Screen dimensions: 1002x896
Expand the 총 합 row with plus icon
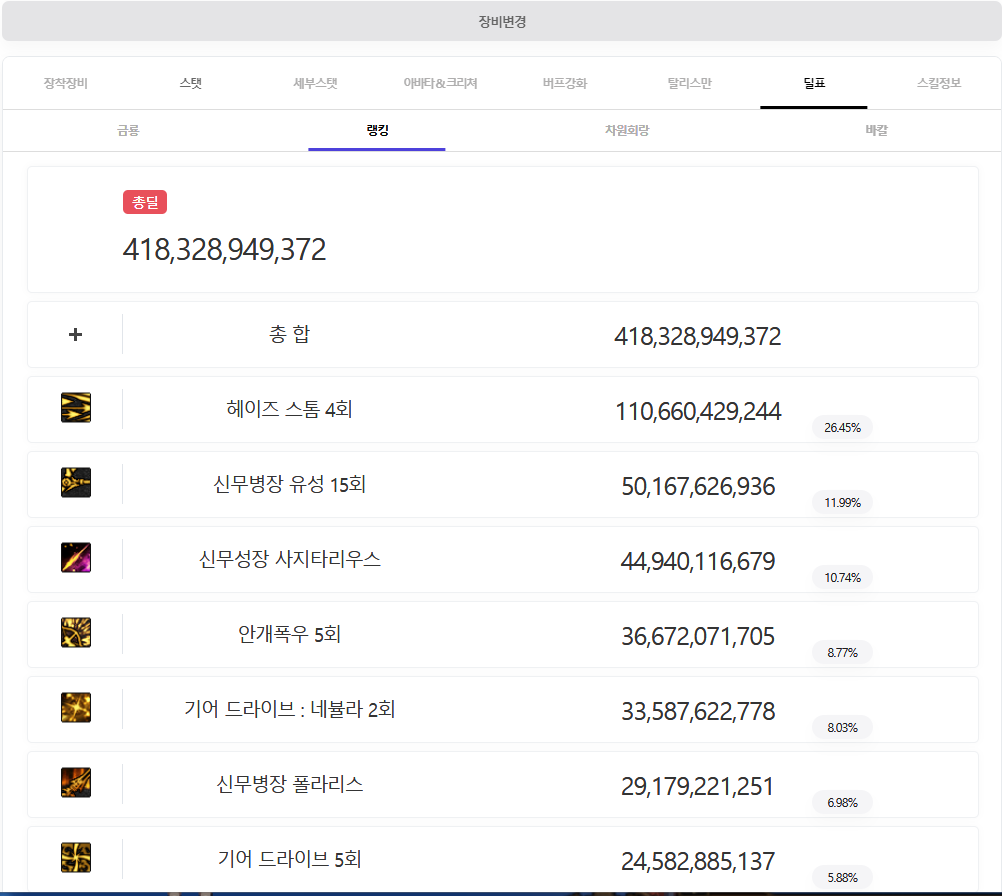coord(75,334)
